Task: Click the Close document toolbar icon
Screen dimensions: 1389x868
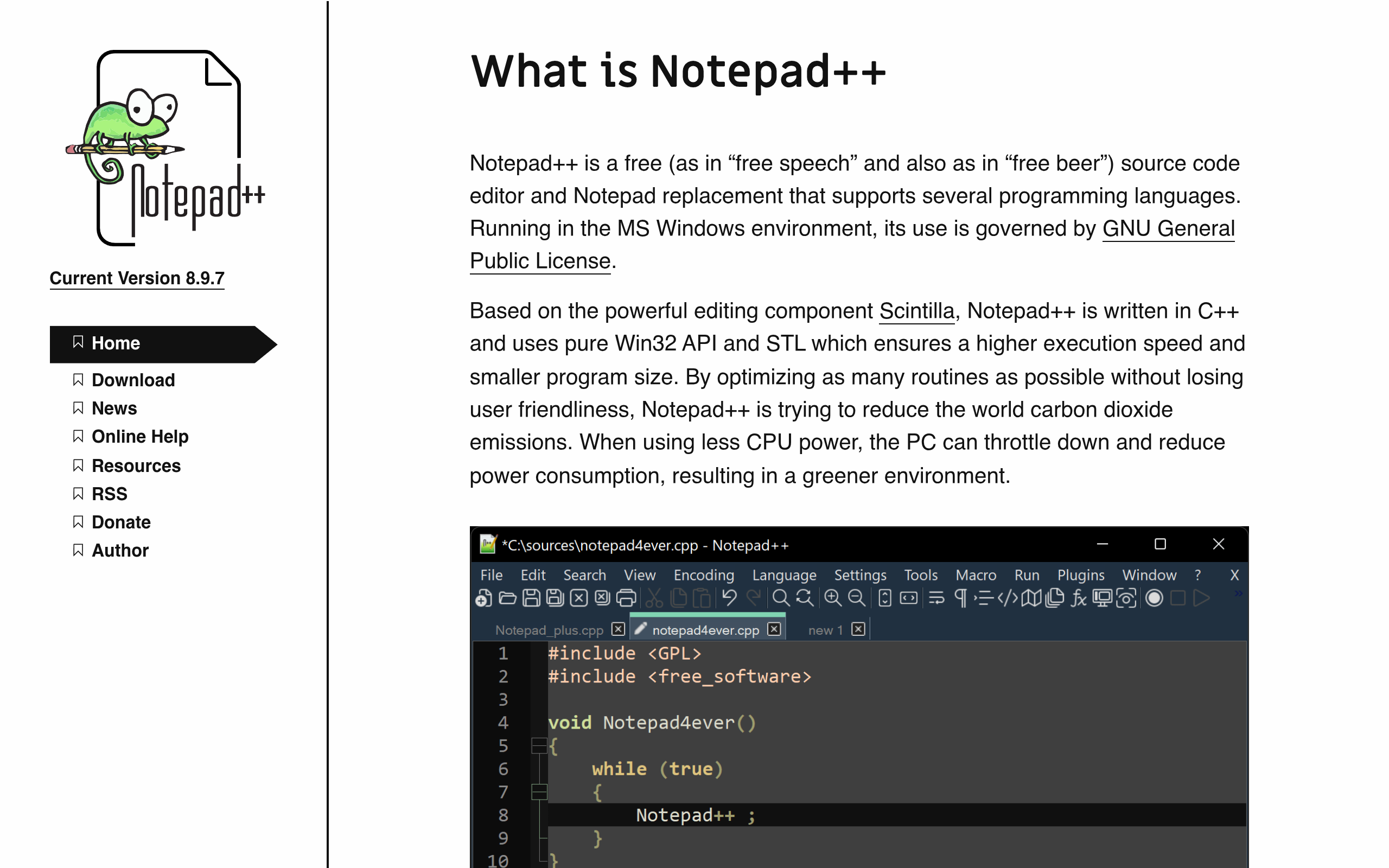Action: coord(578,598)
